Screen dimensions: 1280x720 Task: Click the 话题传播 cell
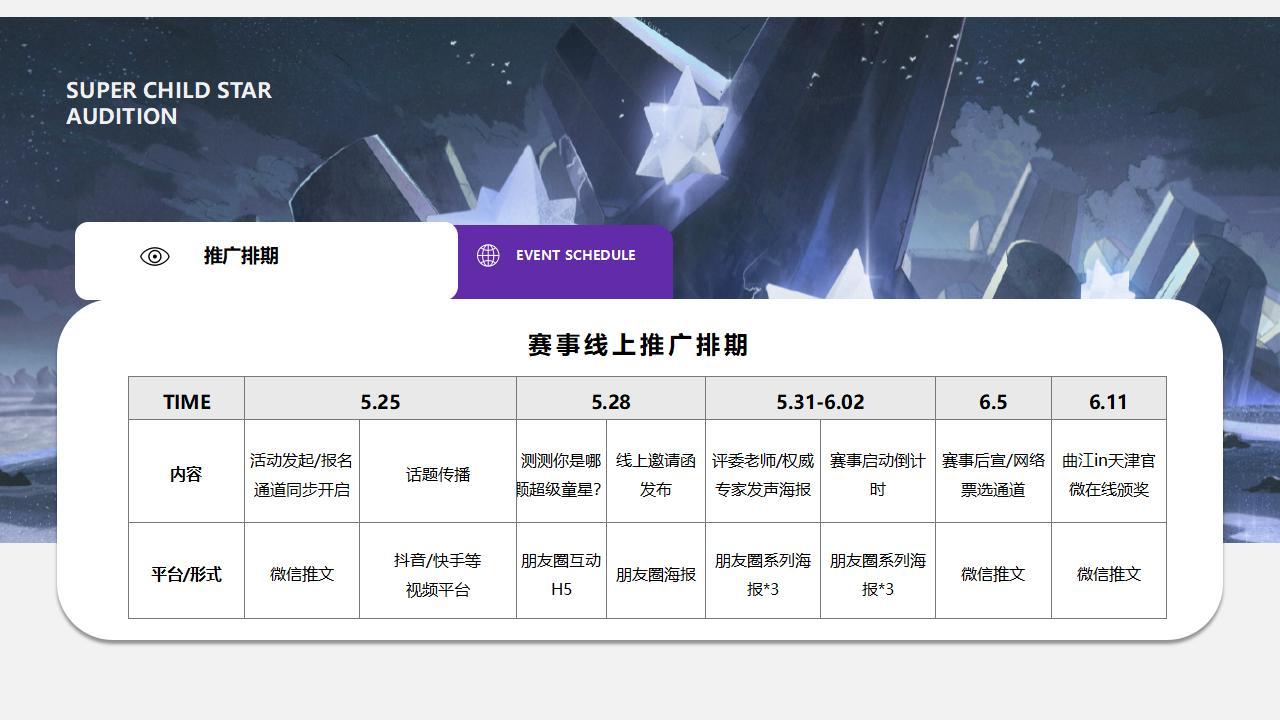click(x=438, y=472)
